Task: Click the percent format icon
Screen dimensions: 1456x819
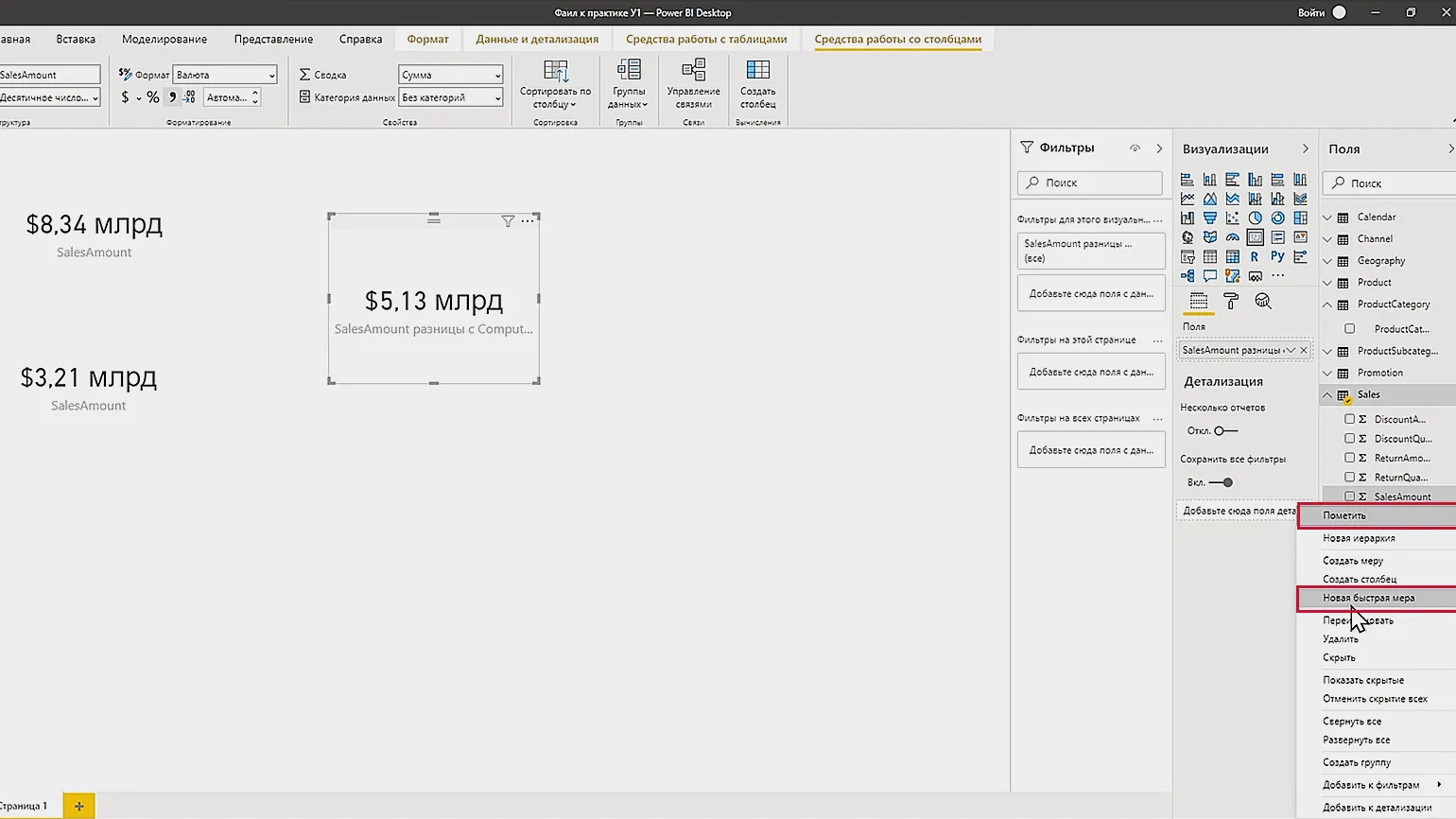Action: click(x=152, y=97)
